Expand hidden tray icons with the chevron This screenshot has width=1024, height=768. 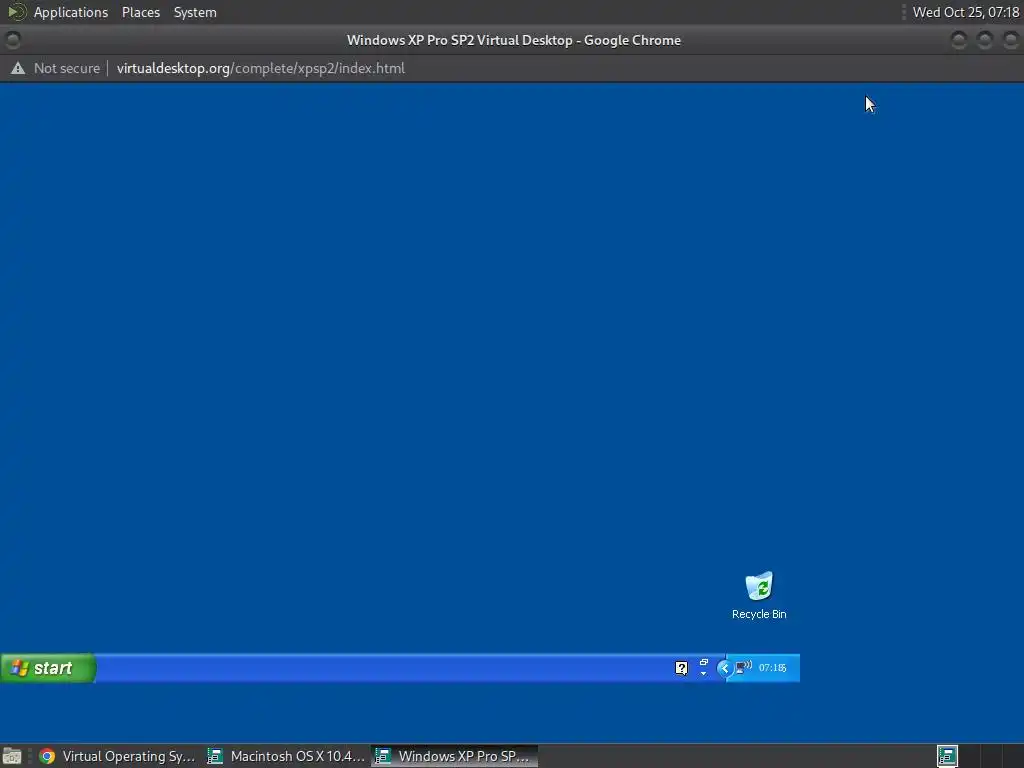pos(724,668)
